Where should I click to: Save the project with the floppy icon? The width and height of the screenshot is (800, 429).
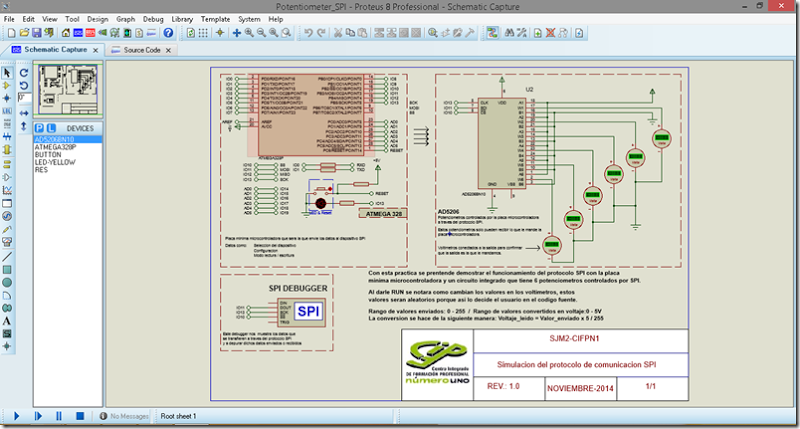36,33
